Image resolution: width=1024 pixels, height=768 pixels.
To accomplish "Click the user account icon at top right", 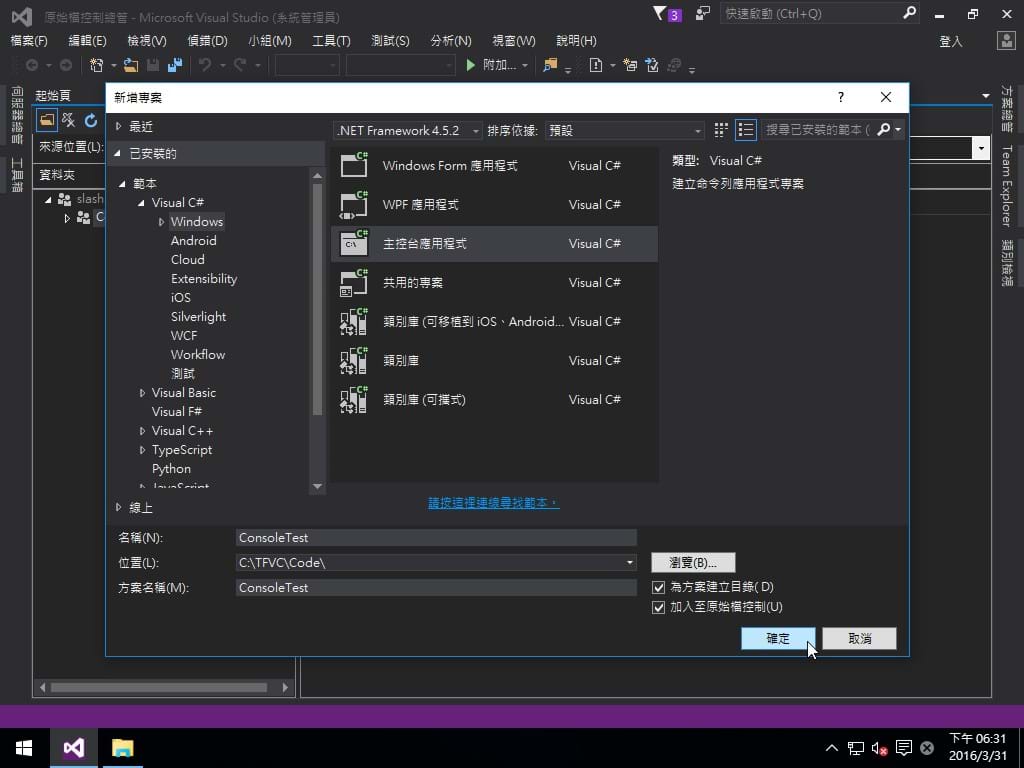I will [1006, 40].
